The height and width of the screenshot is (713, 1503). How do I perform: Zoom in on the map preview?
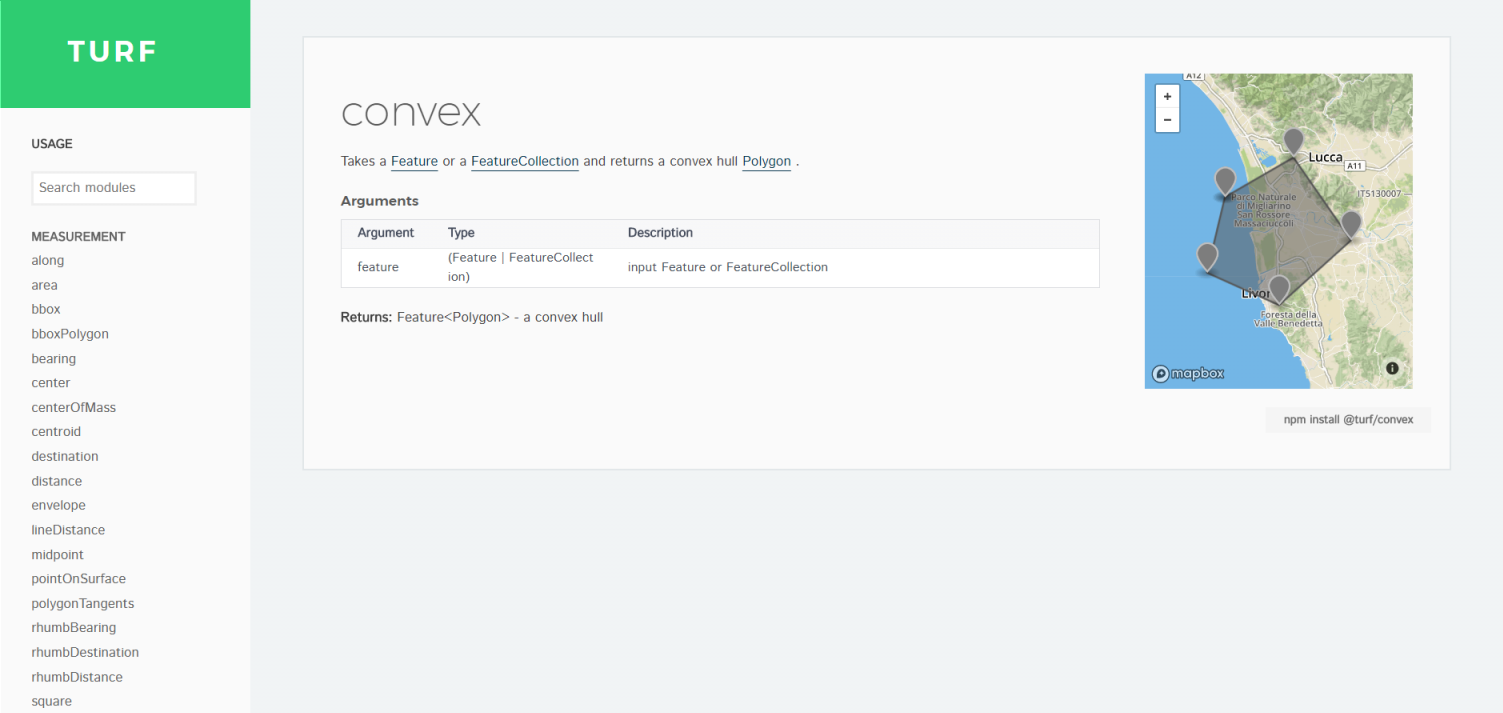[1167, 96]
